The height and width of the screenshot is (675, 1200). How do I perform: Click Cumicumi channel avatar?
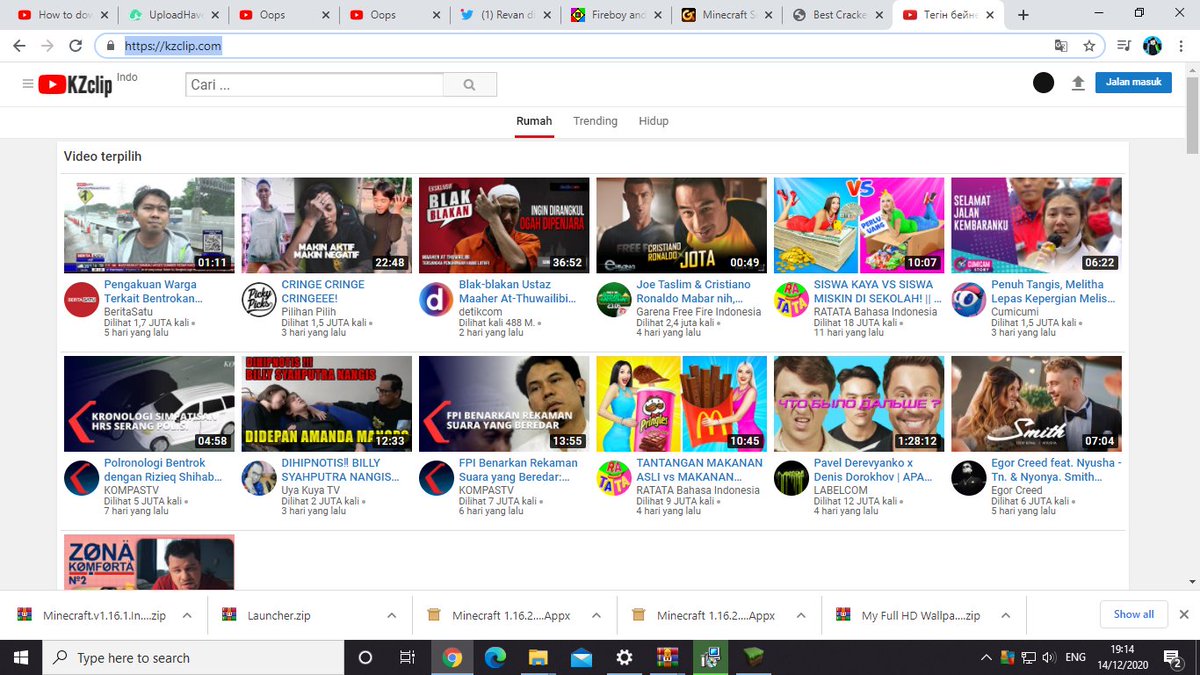pyautogui.click(x=968, y=300)
